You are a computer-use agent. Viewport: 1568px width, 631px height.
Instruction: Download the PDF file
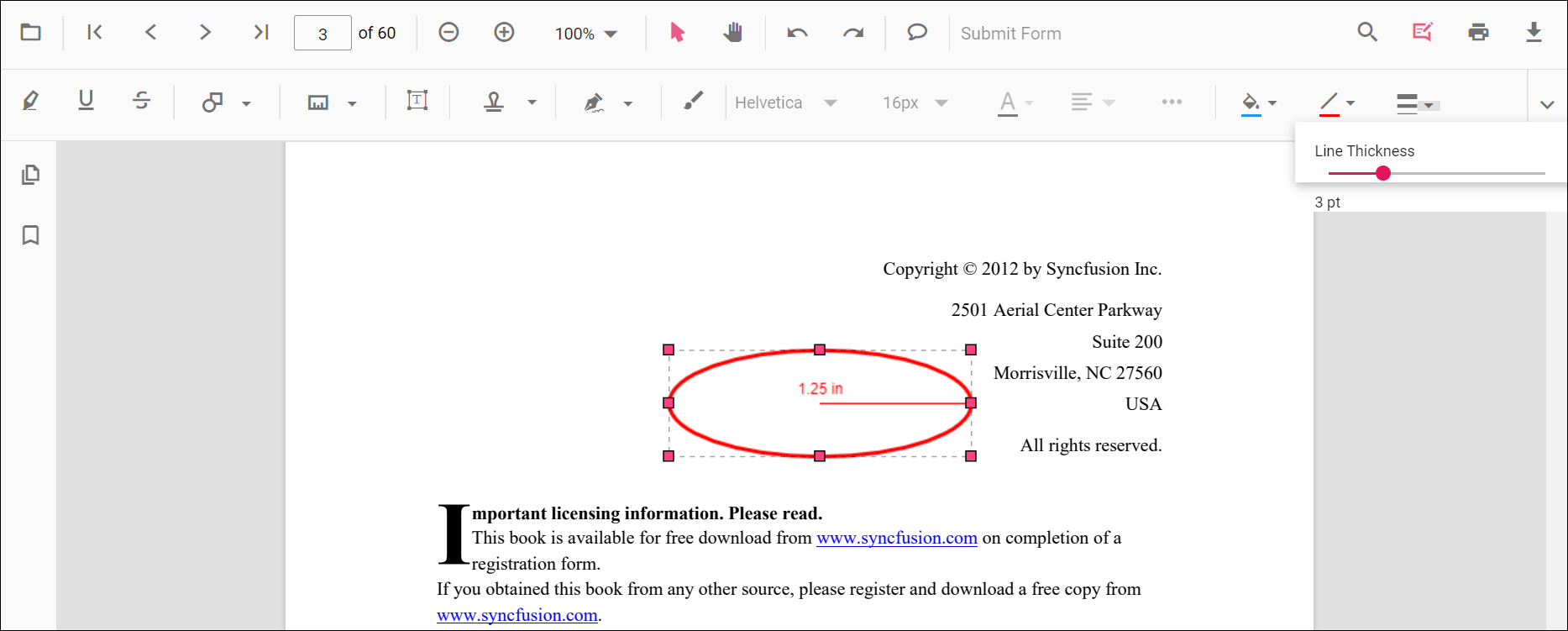pos(1534,33)
